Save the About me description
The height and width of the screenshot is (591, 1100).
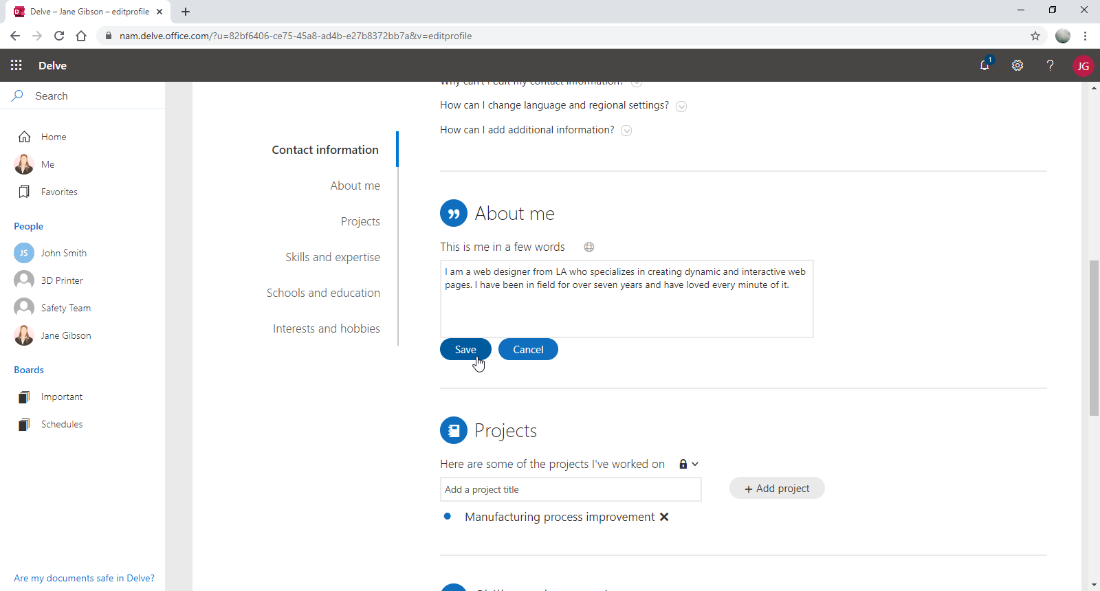click(x=465, y=349)
